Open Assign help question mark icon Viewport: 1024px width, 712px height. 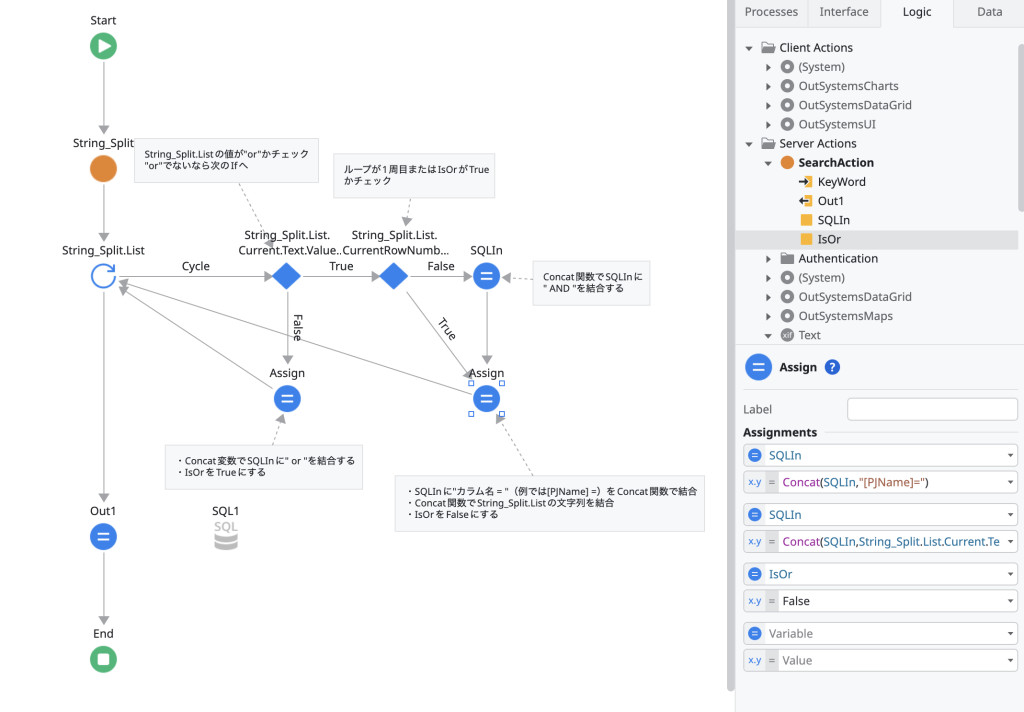click(832, 367)
